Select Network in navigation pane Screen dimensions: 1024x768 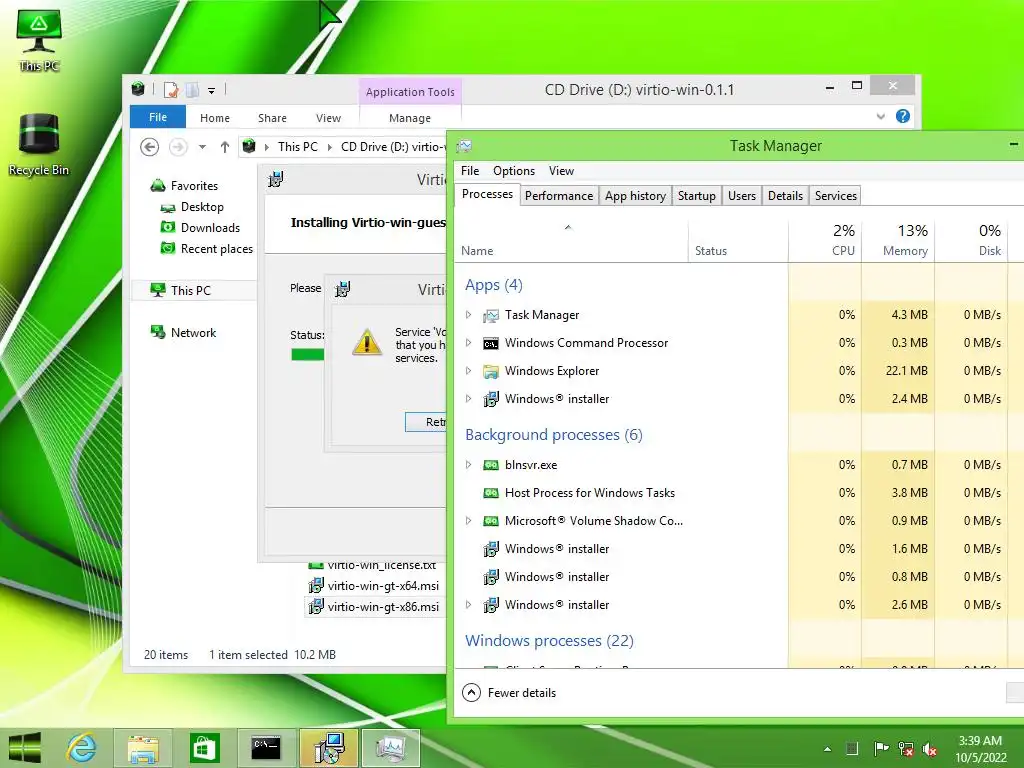point(193,332)
